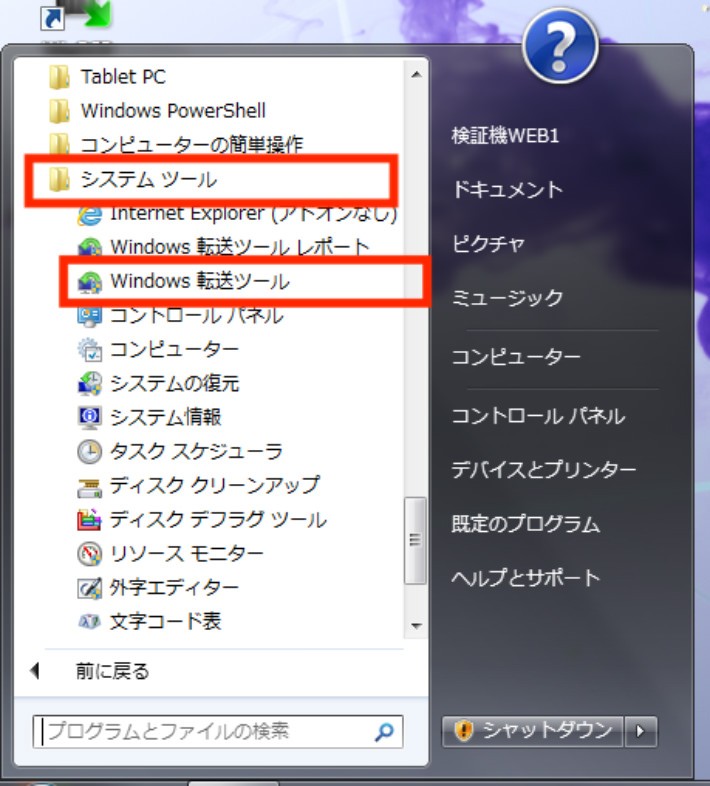Click the ディスク デフラグ ツール text
Screen dimensions: 710x786
point(218,520)
